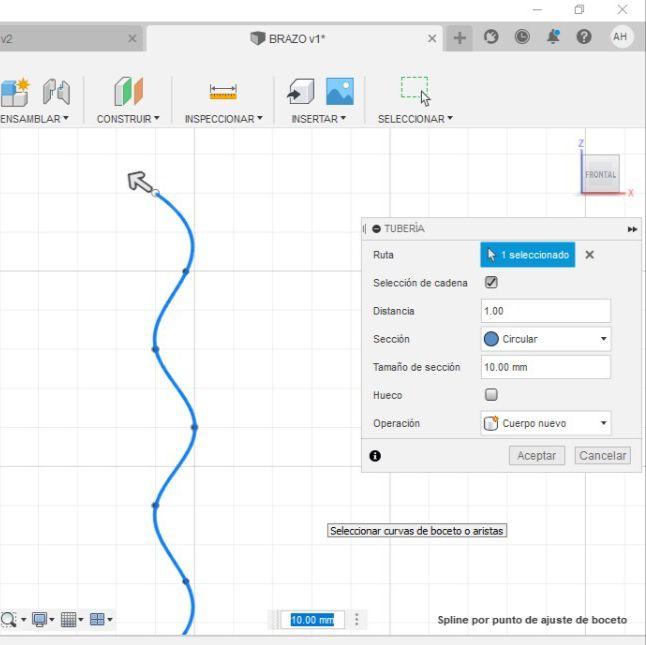Click the zoom magnifier icon in navigation bar
Viewport: 646px width, 645px height.
point(8,619)
